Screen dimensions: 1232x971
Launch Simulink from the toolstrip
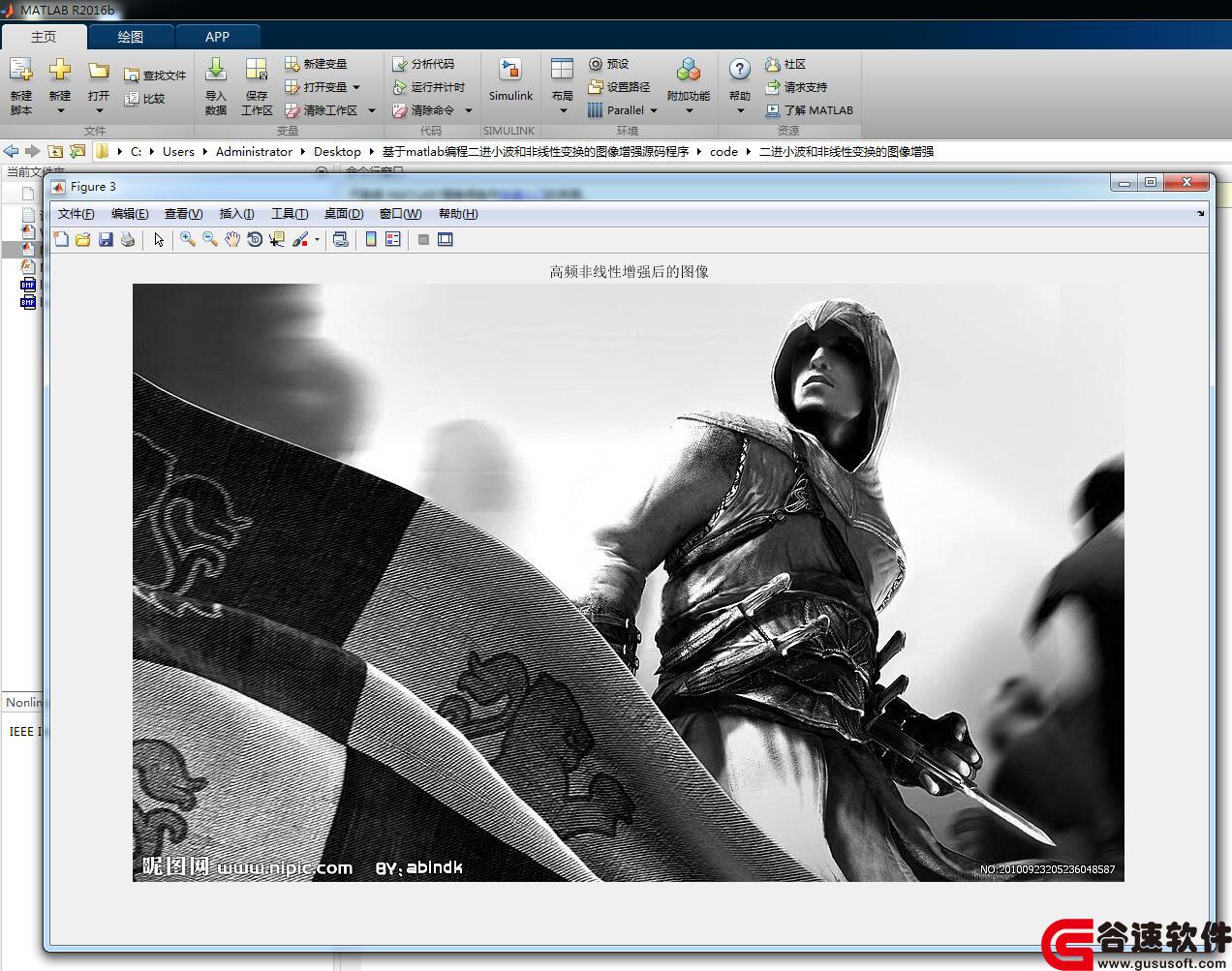pyautogui.click(x=510, y=79)
